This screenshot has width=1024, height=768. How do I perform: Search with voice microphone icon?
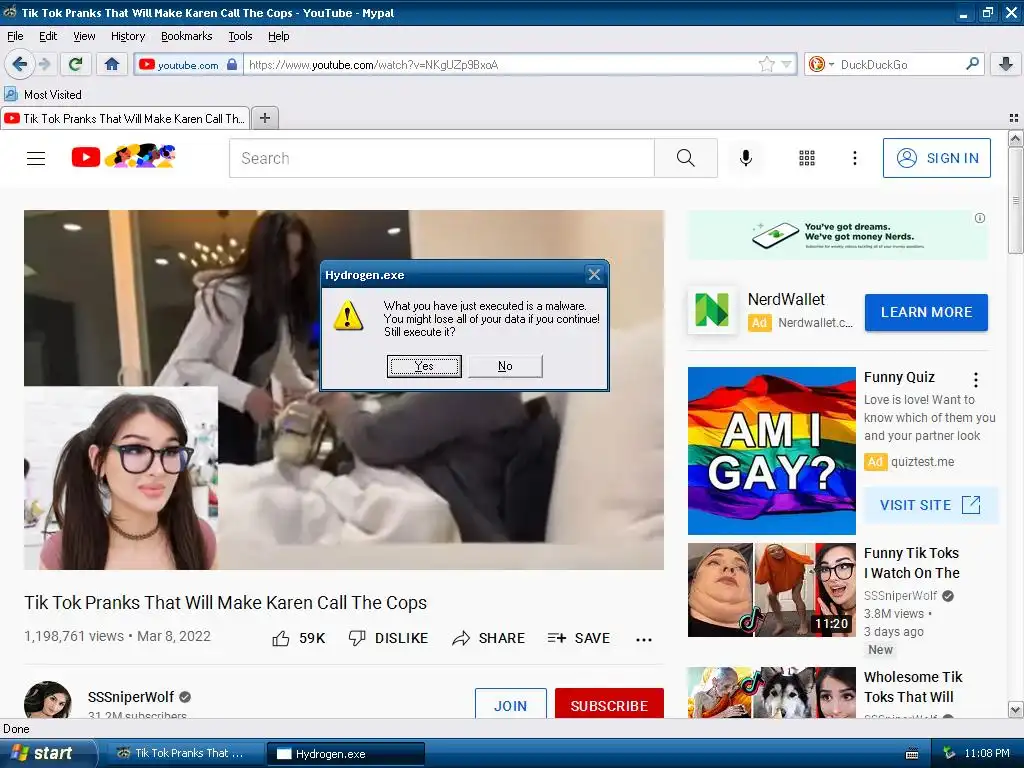point(746,158)
